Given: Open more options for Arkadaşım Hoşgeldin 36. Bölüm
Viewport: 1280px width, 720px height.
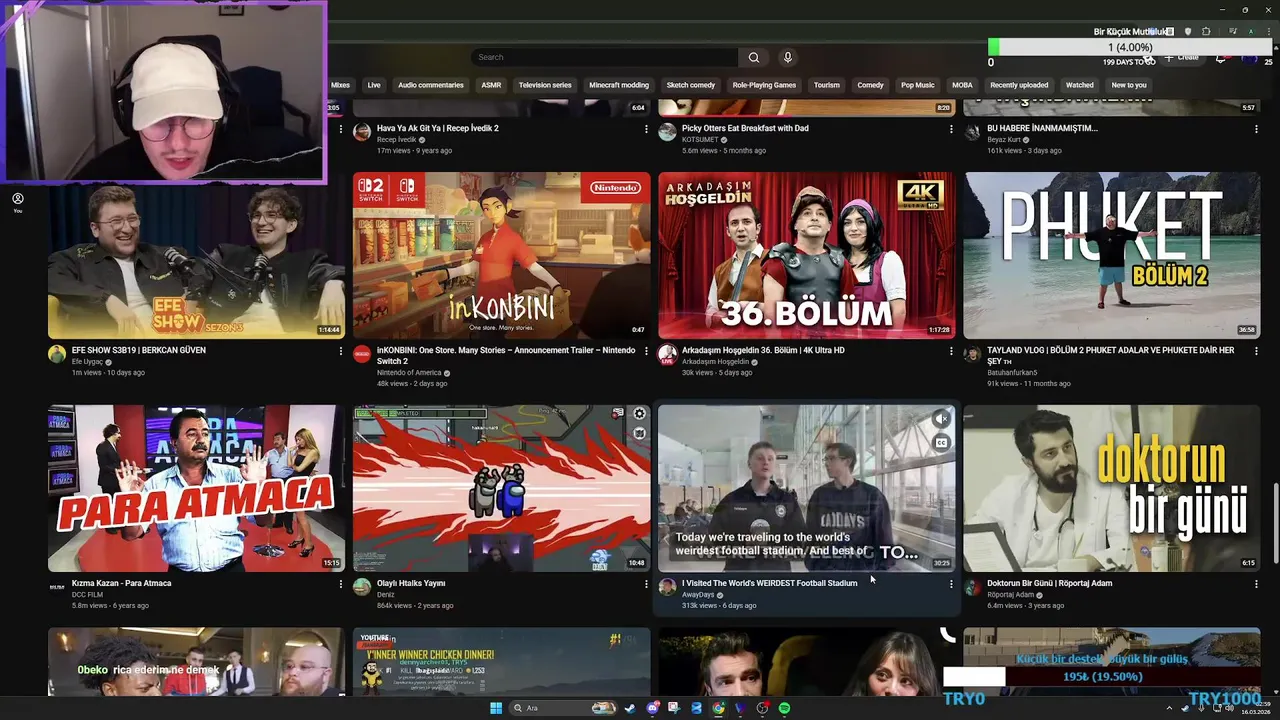Looking at the screenshot, I should pos(951,351).
